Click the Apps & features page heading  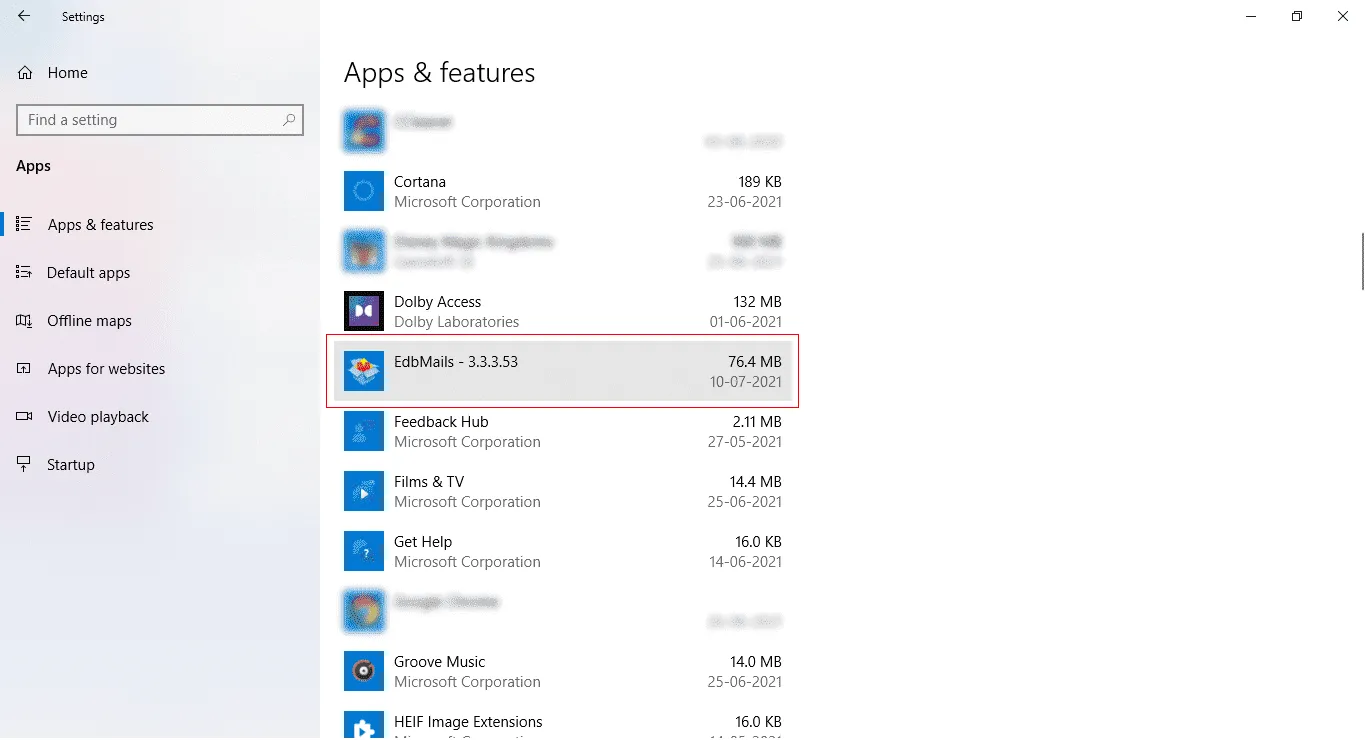coord(439,73)
